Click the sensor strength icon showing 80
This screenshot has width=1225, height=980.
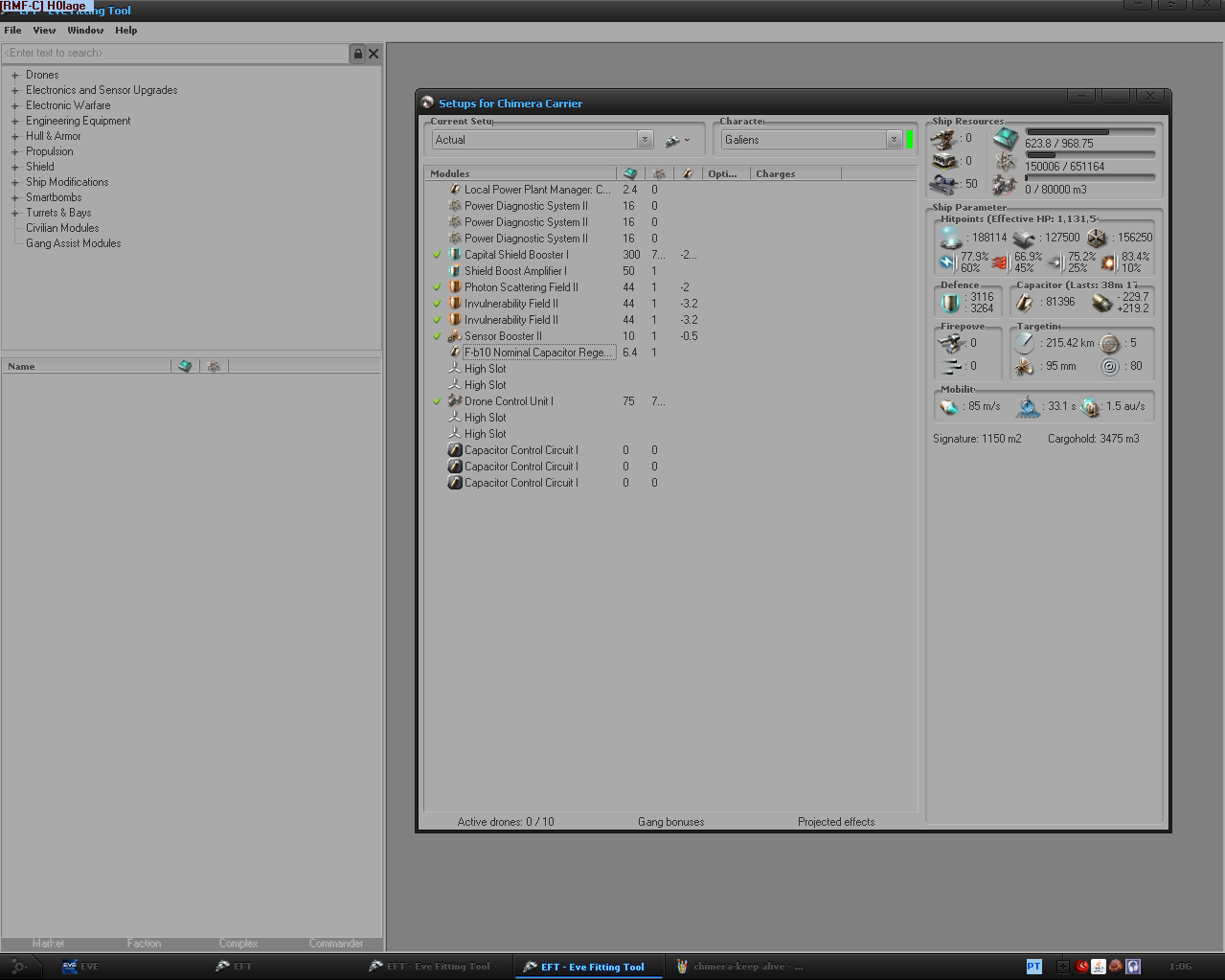coord(1109,366)
